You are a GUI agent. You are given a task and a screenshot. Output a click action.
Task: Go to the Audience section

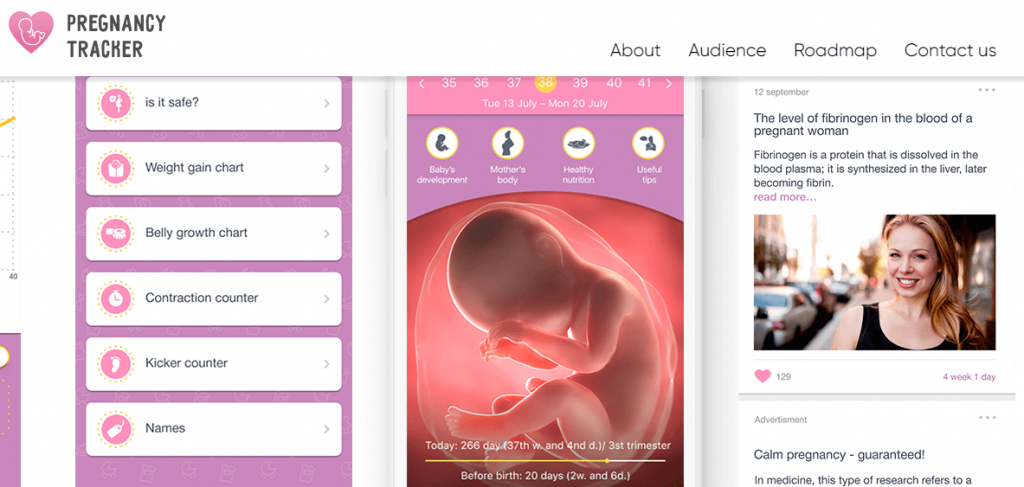point(727,50)
